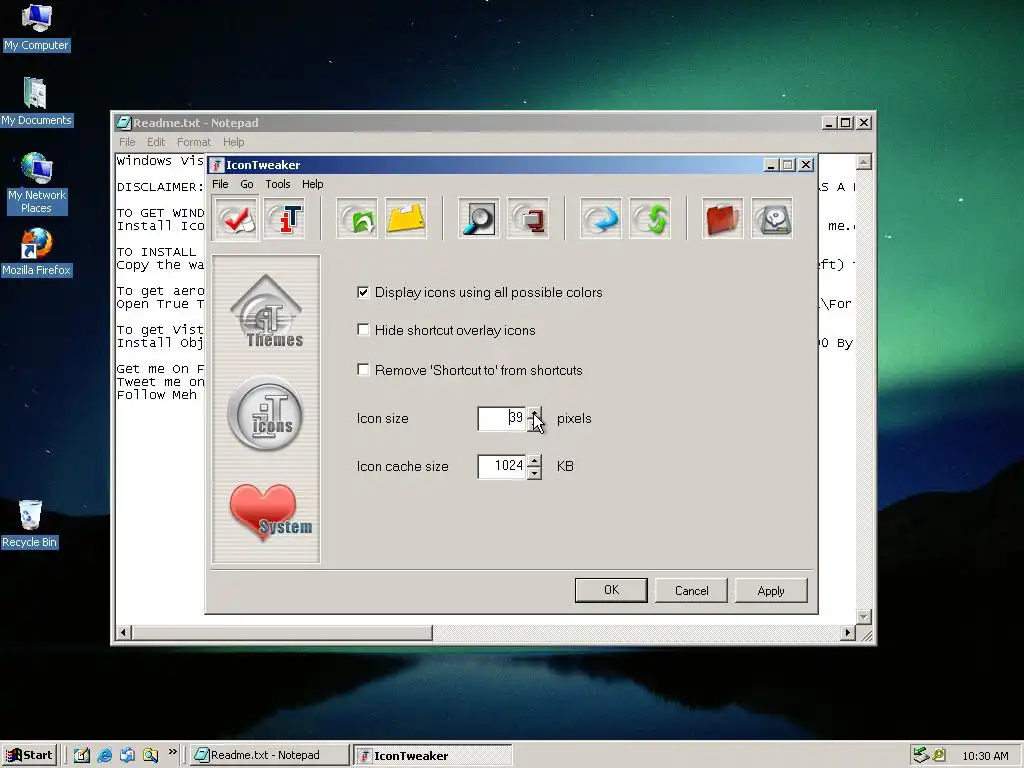Screen dimensions: 1024x768
Task: Click the red checkmark toolbar icon
Action: click(235, 219)
